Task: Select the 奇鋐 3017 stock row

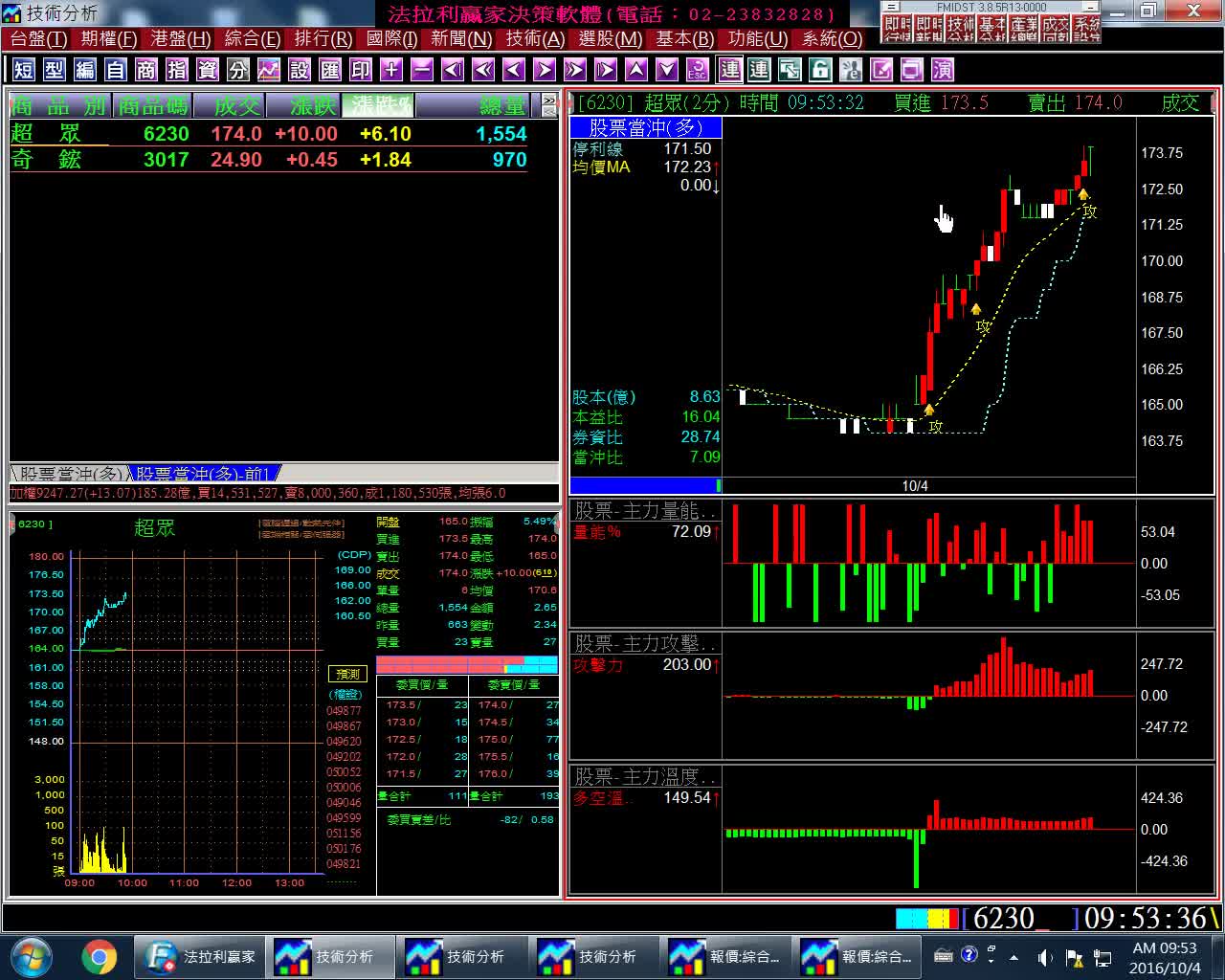Action: click(283, 160)
